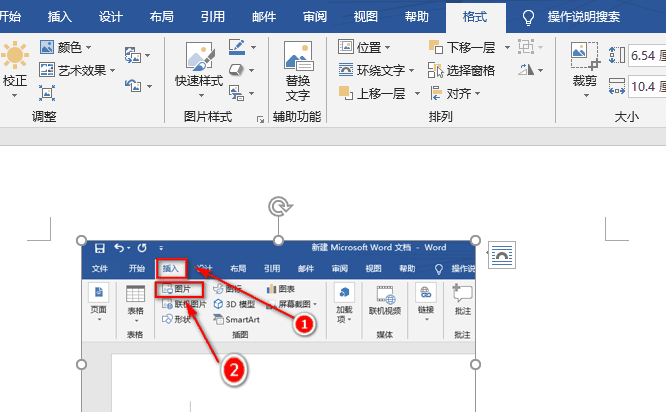Switch to the 视图 ribbon tab
The width and height of the screenshot is (666, 412).
366,17
